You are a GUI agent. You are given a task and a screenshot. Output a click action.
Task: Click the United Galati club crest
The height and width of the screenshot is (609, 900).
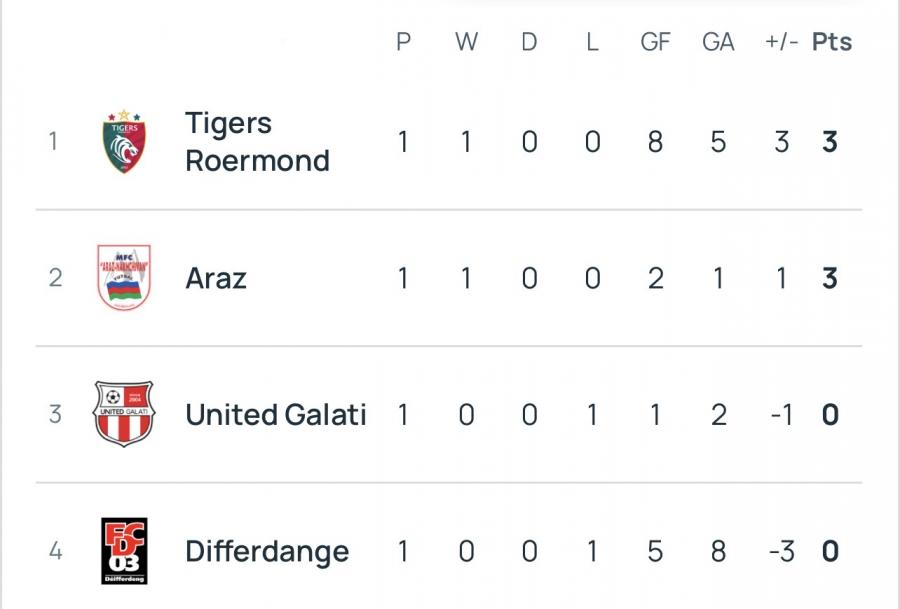coord(124,414)
